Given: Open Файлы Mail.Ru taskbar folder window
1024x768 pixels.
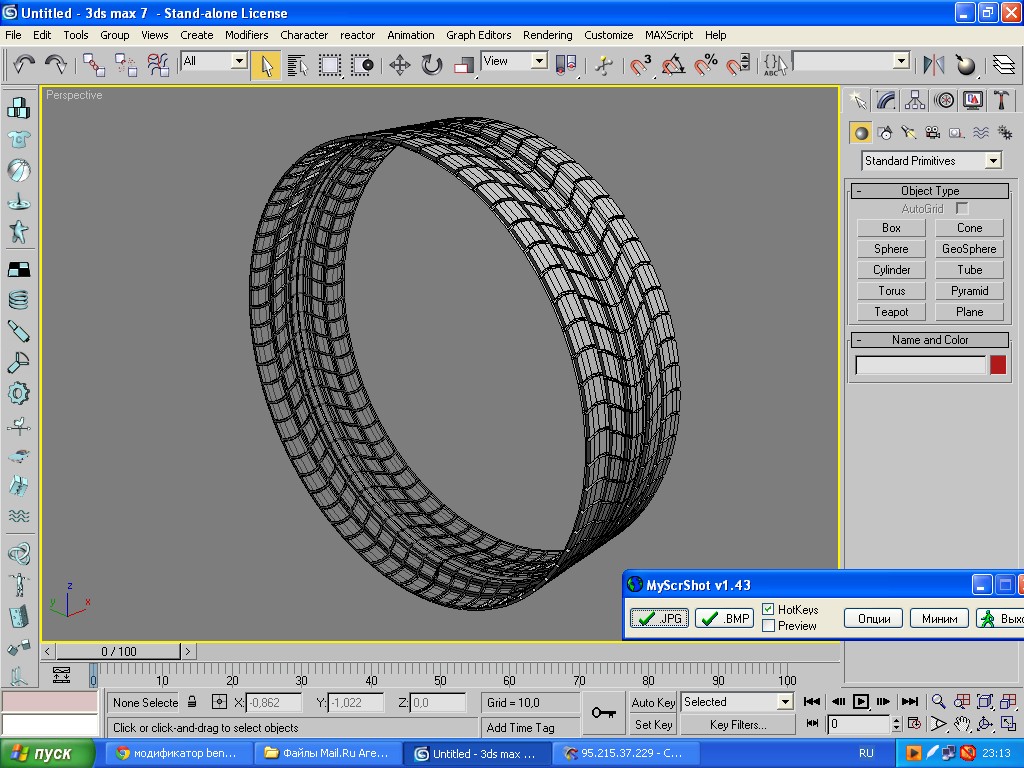Looking at the screenshot, I should (x=327, y=753).
